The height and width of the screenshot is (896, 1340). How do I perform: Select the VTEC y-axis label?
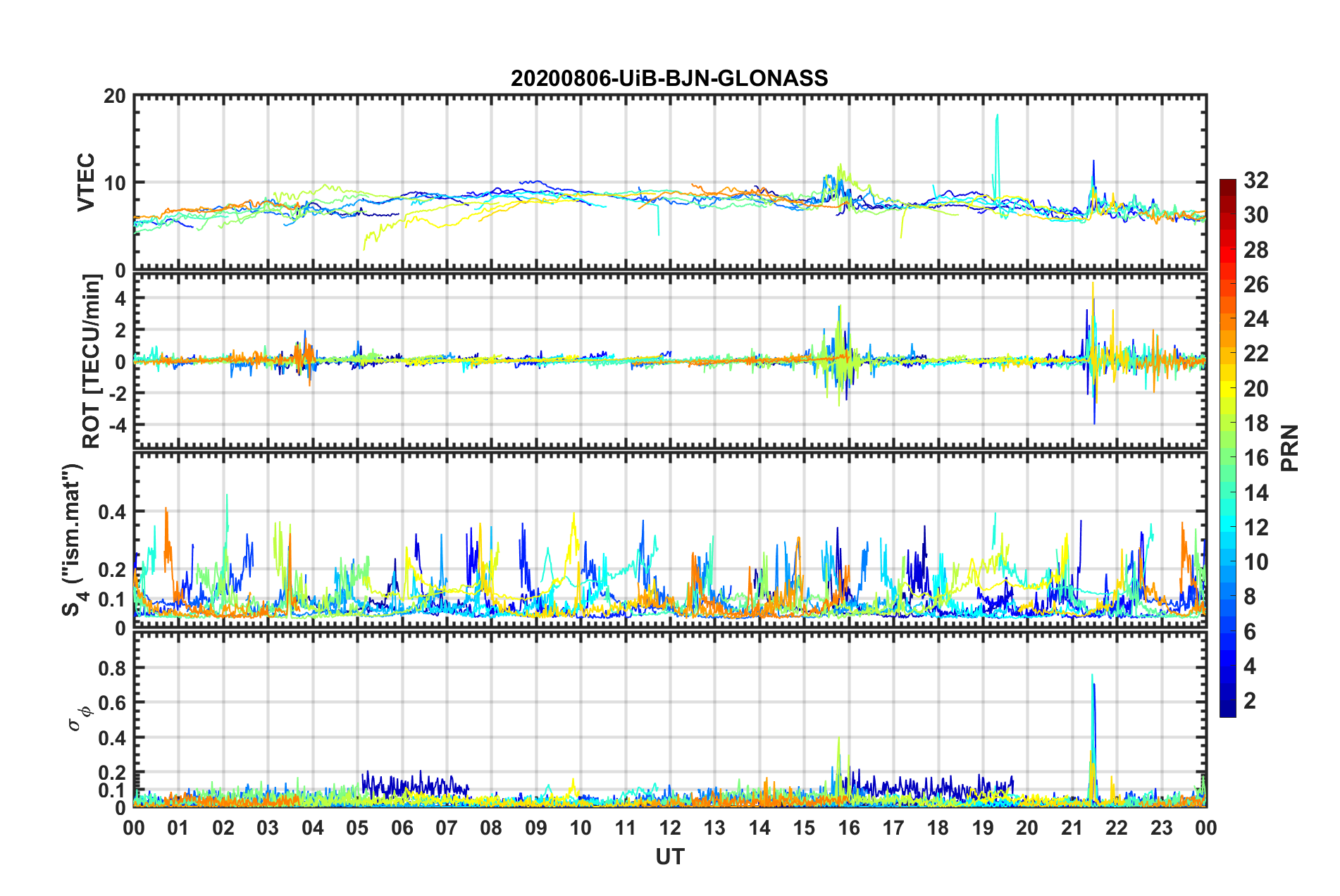(86, 182)
